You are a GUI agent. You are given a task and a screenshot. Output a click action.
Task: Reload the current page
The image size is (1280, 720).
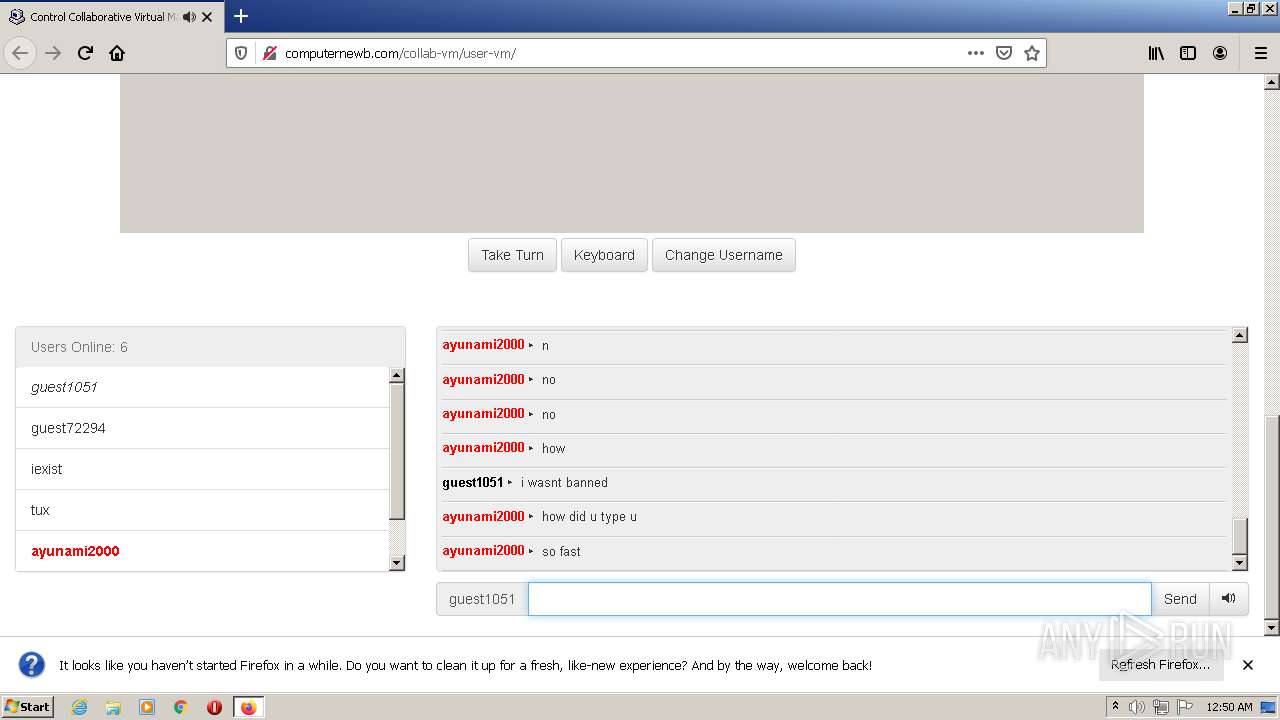point(85,53)
